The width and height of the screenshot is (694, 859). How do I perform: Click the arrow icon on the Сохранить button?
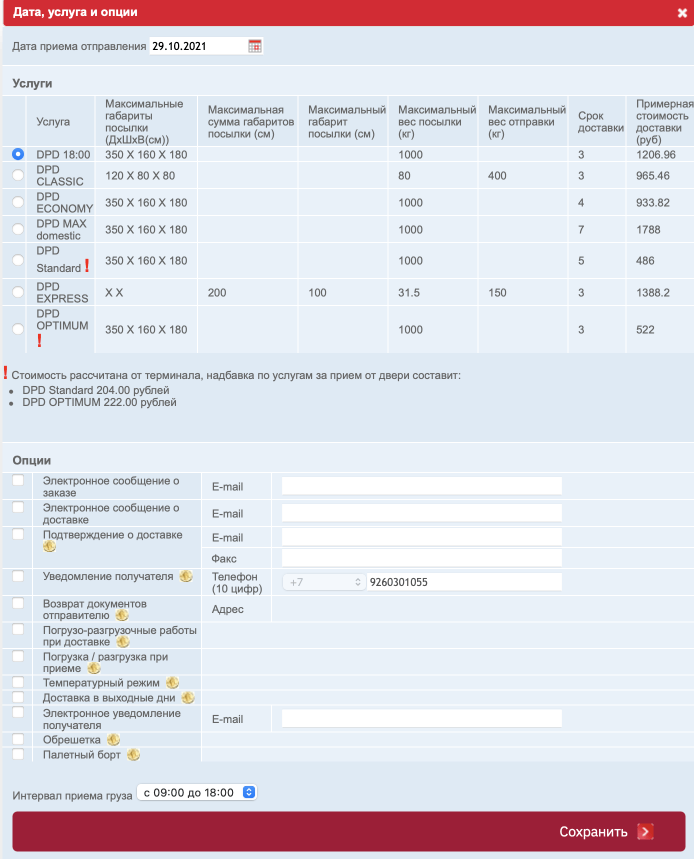(x=645, y=832)
